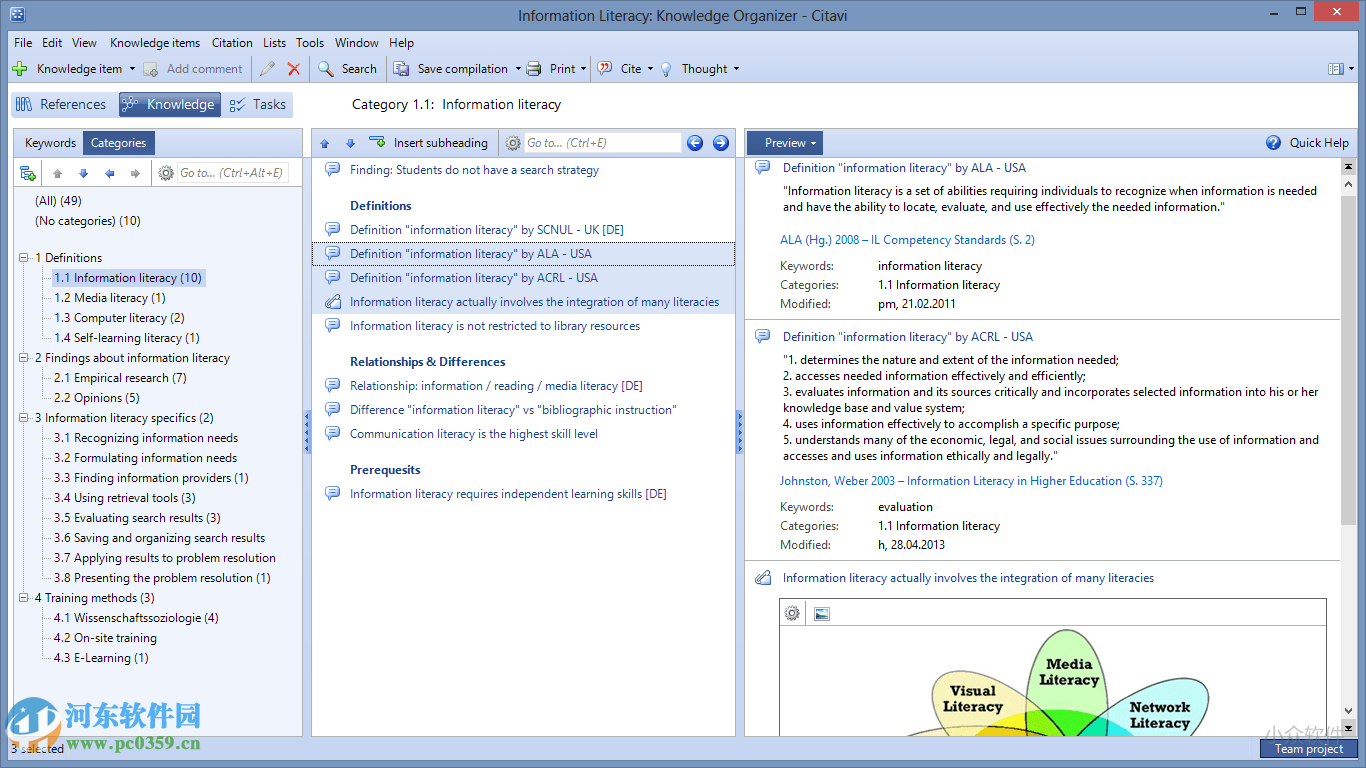This screenshot has height=768, width=1366.
Task: Switch to the Tasks view
Action: 258,104
